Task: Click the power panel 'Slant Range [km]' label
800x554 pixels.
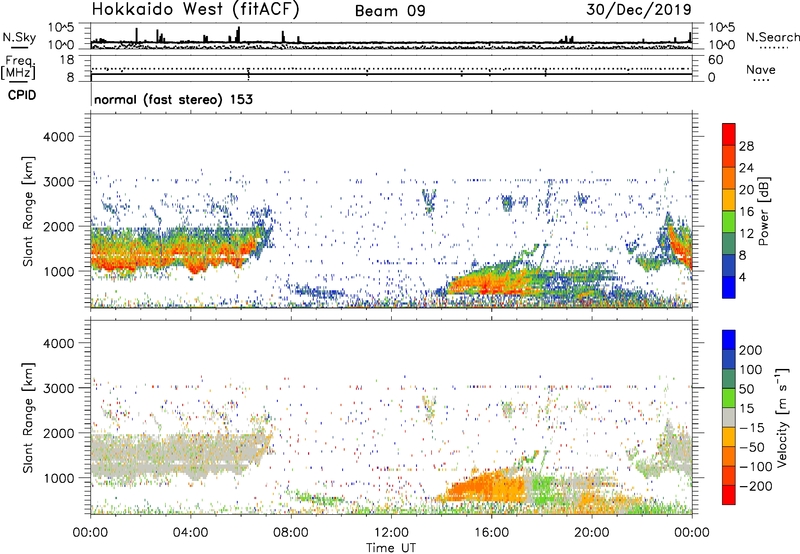Action: pyautogui.click(x=27, y=211)
